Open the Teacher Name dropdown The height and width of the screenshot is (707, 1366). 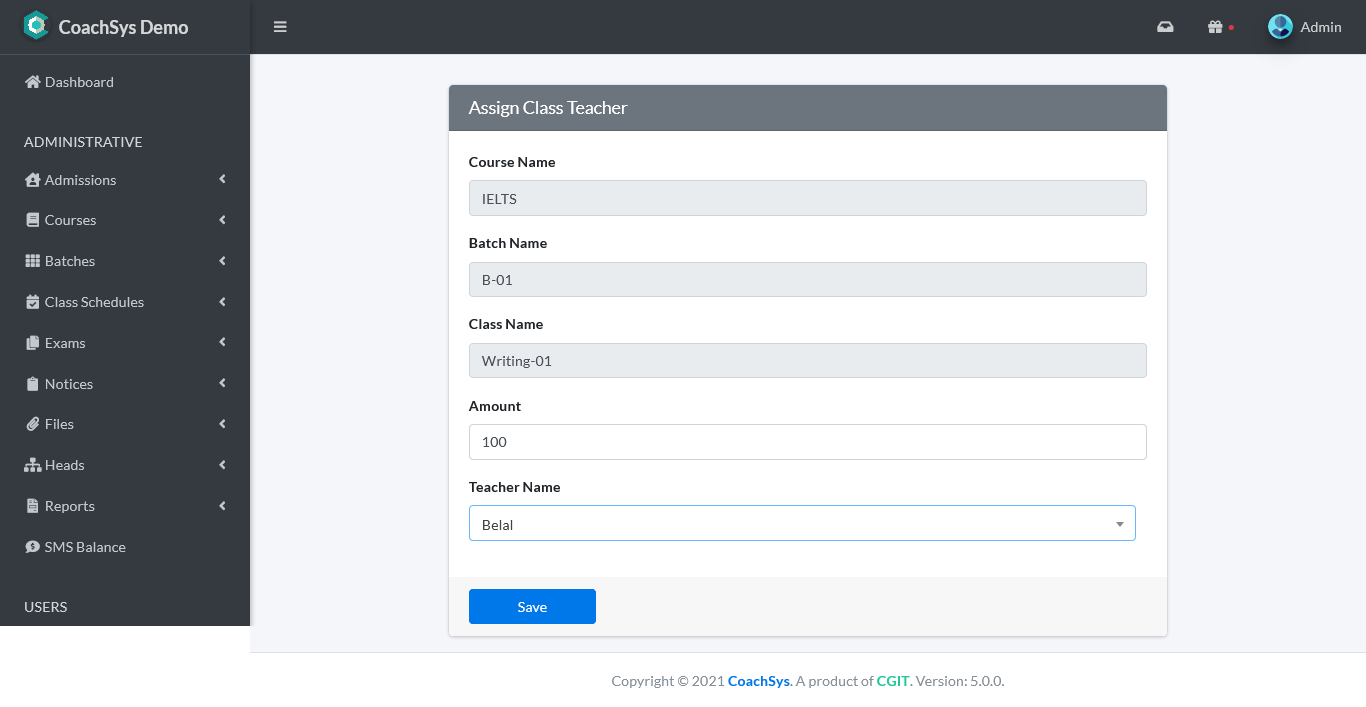pyautogui.click(x=802, y=524)
